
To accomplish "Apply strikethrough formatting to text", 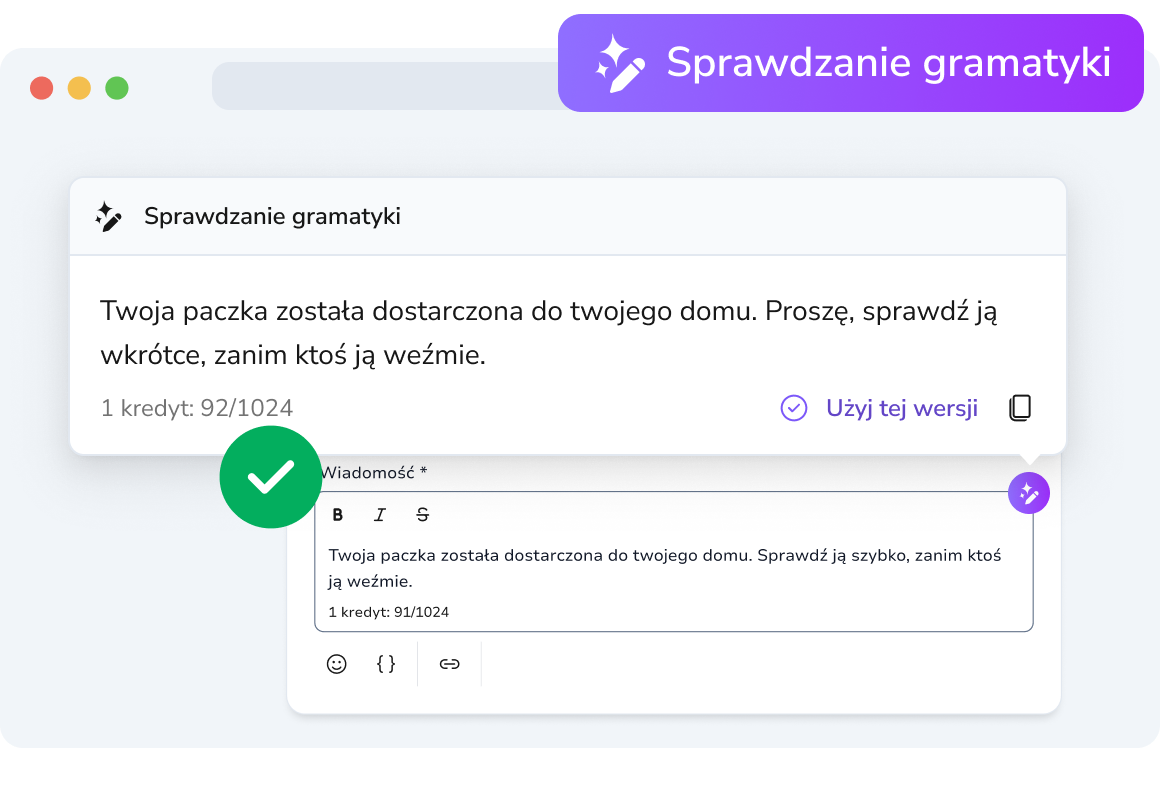I will click(422, 515).
